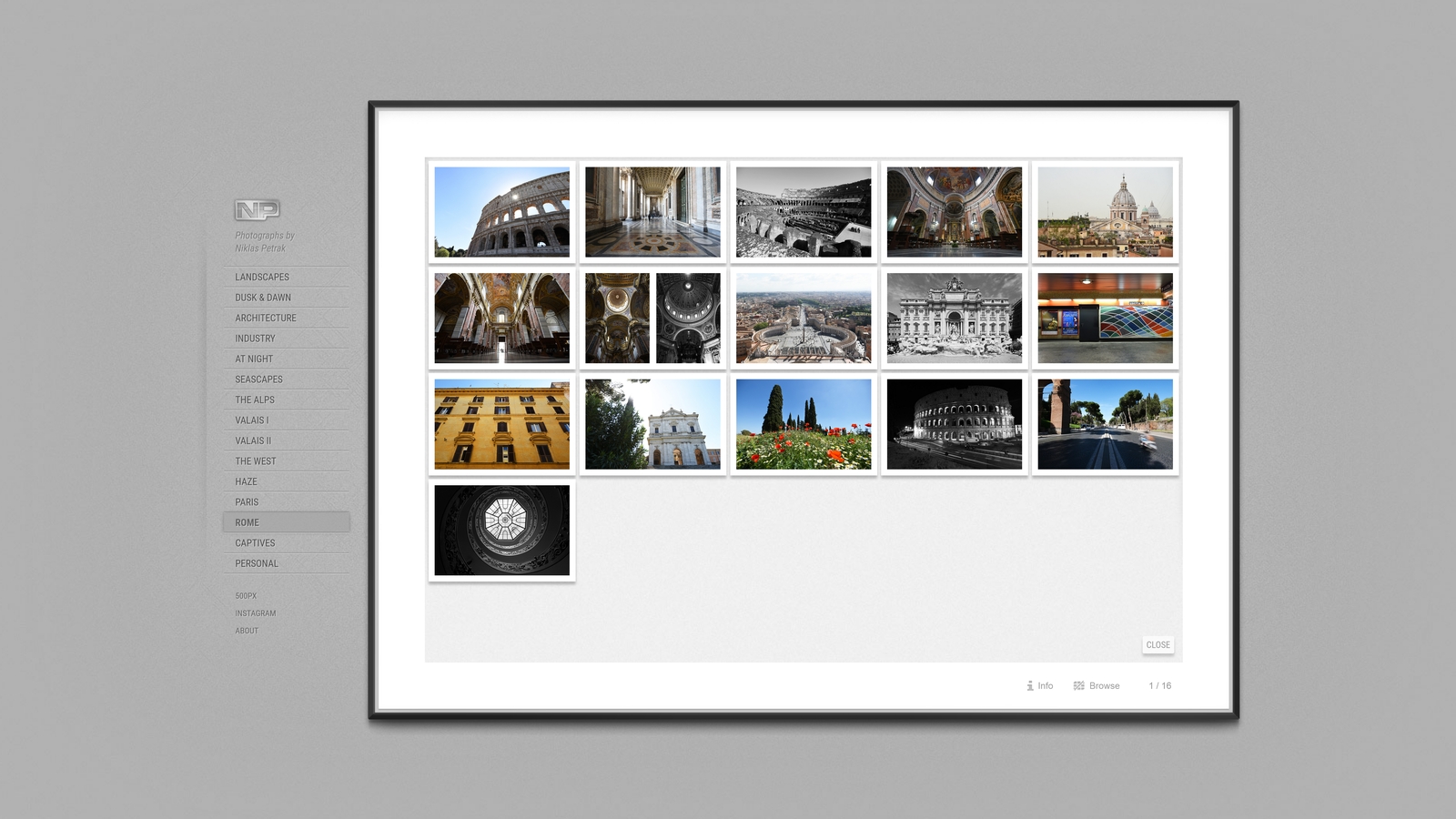This screenshot has height=819, width=1456.
Task: Open the colorful metro station mosaic photo
Action: point(1105,318)
